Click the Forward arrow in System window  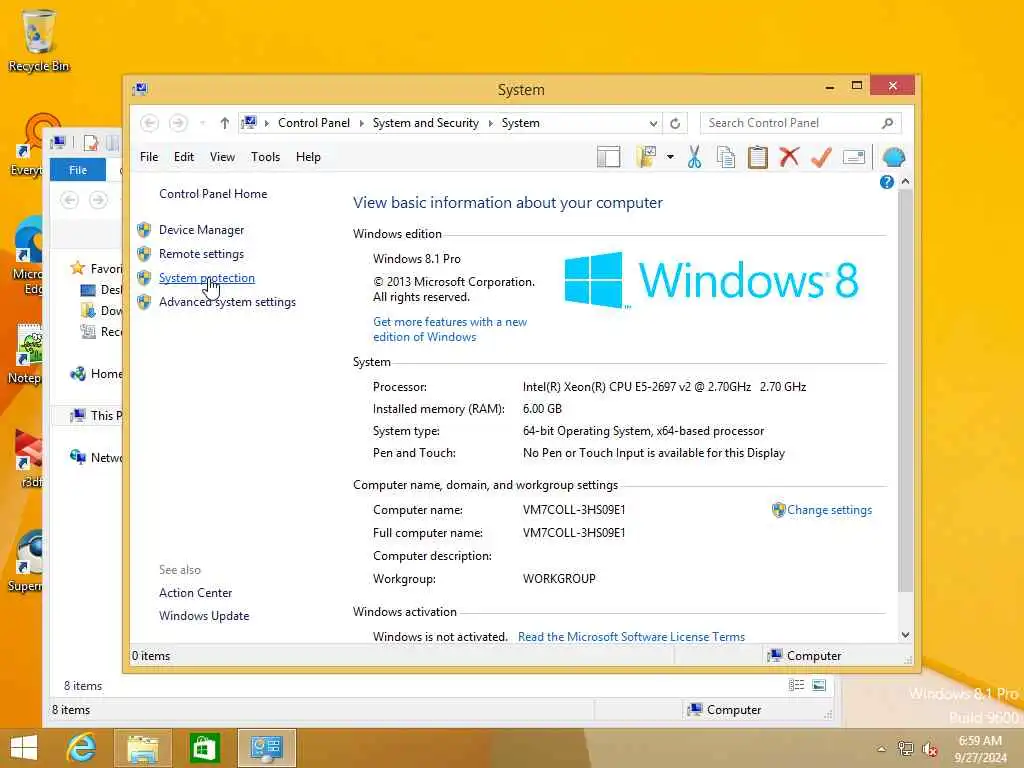[178, 123]
